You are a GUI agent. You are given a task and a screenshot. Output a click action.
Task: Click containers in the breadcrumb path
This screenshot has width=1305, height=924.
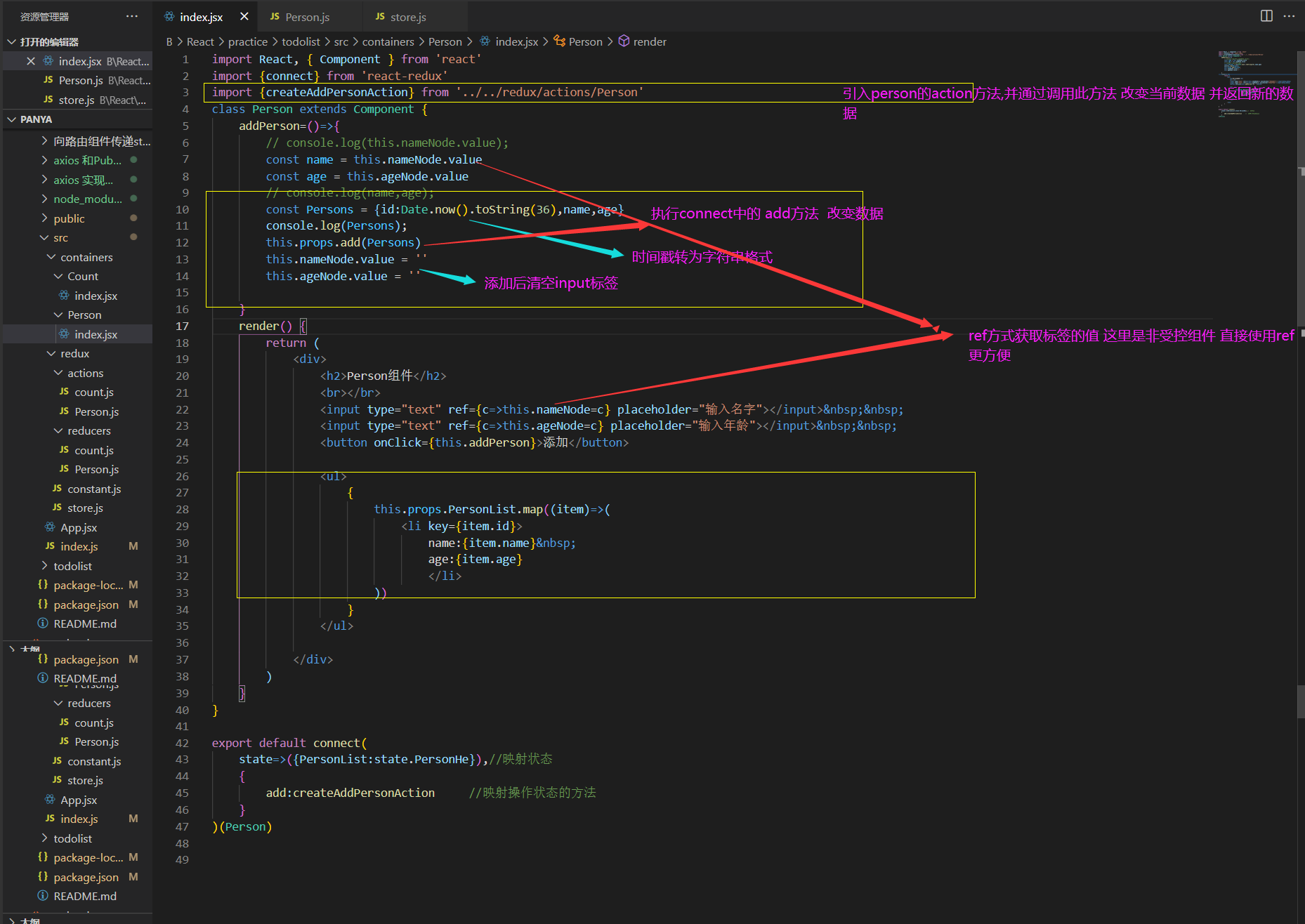pyautogui.click(x=388, y=41)
